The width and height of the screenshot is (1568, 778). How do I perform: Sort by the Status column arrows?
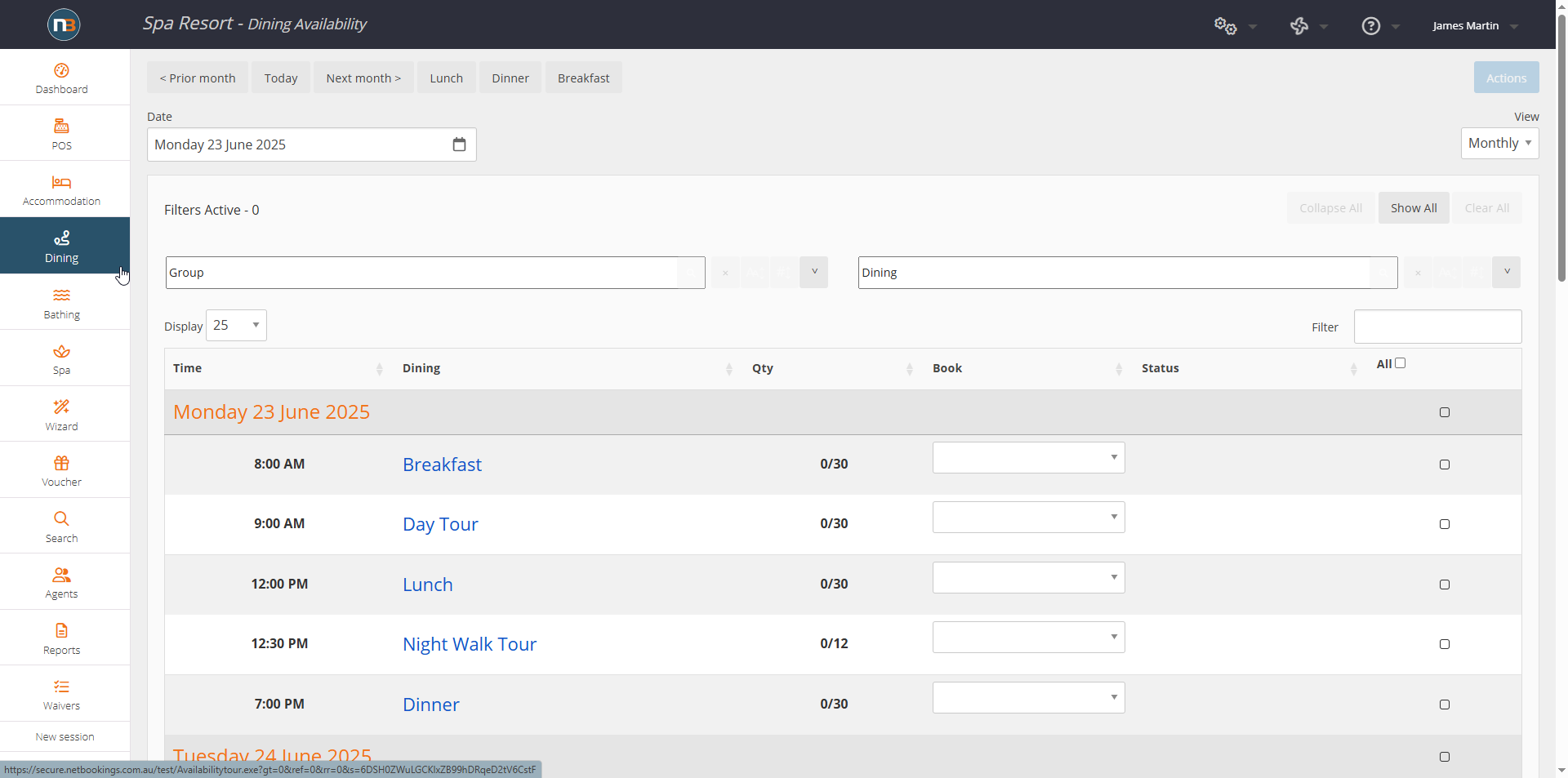pos(1353,369)
